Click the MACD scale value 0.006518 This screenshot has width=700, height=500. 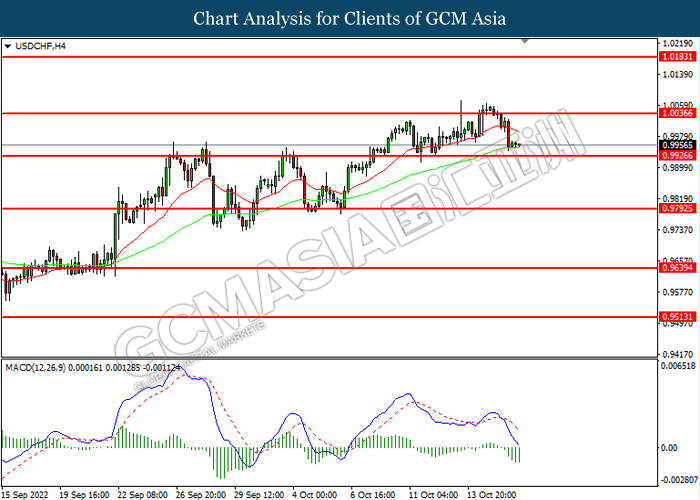click(x=679, y=366)
